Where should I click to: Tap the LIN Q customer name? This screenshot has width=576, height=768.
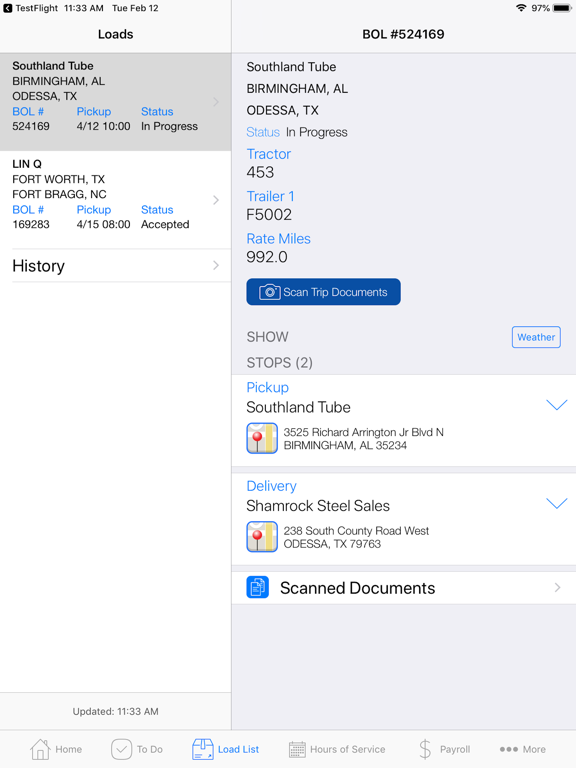coord(27,164)
